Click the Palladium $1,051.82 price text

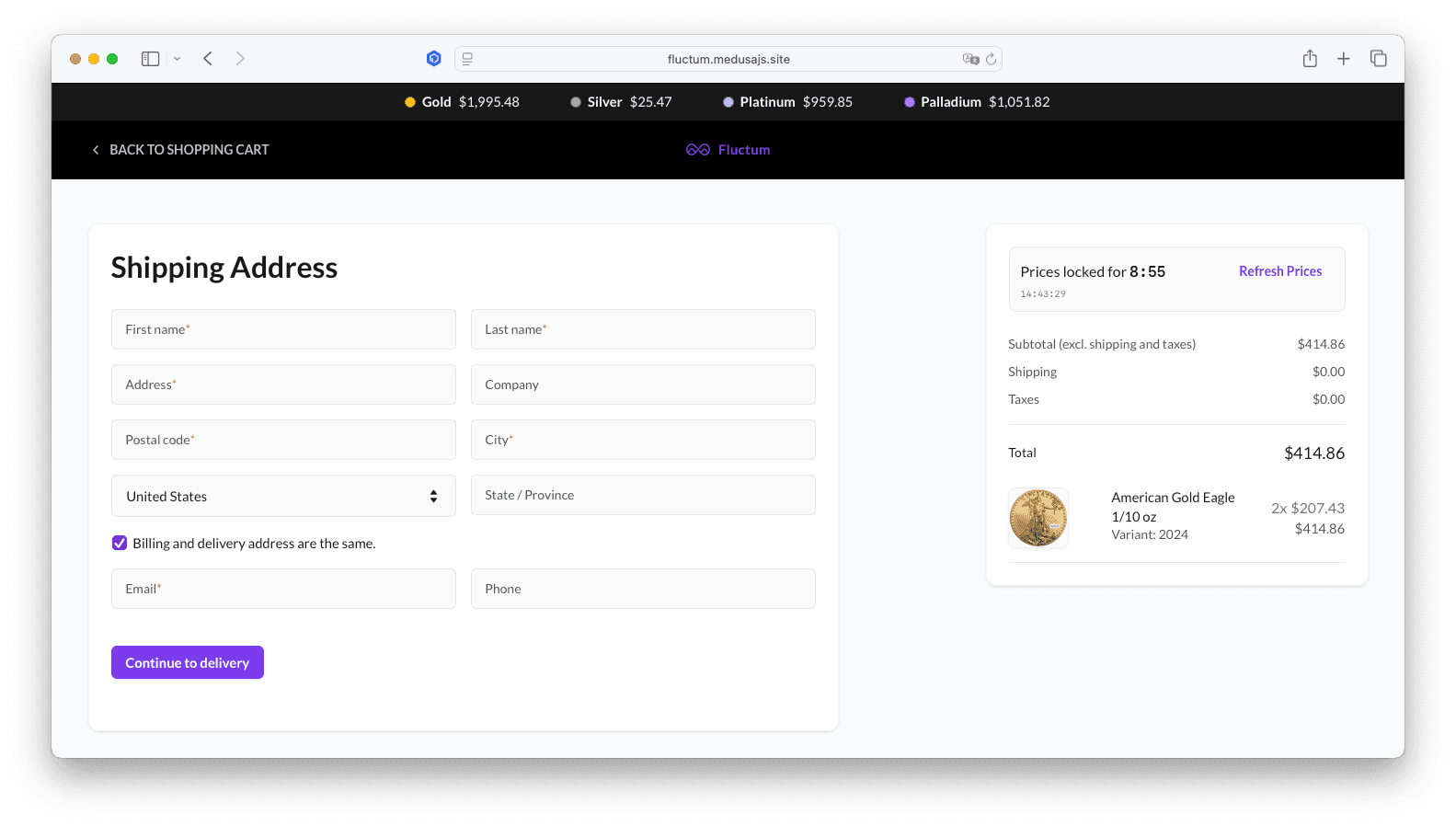[x=985, y=102]
